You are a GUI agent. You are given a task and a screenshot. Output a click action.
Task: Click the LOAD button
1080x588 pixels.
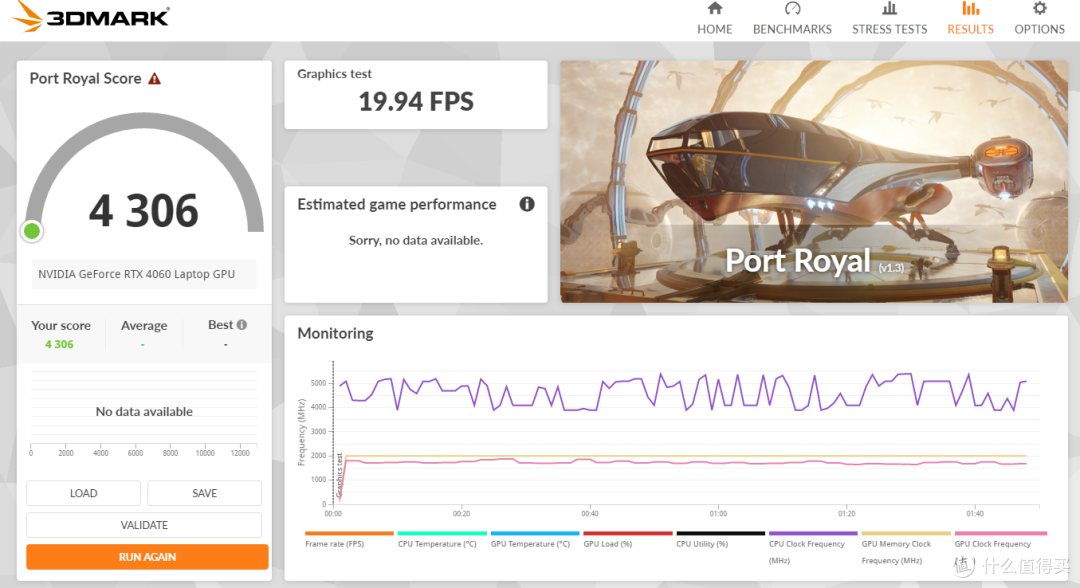[x=83, y=493]
